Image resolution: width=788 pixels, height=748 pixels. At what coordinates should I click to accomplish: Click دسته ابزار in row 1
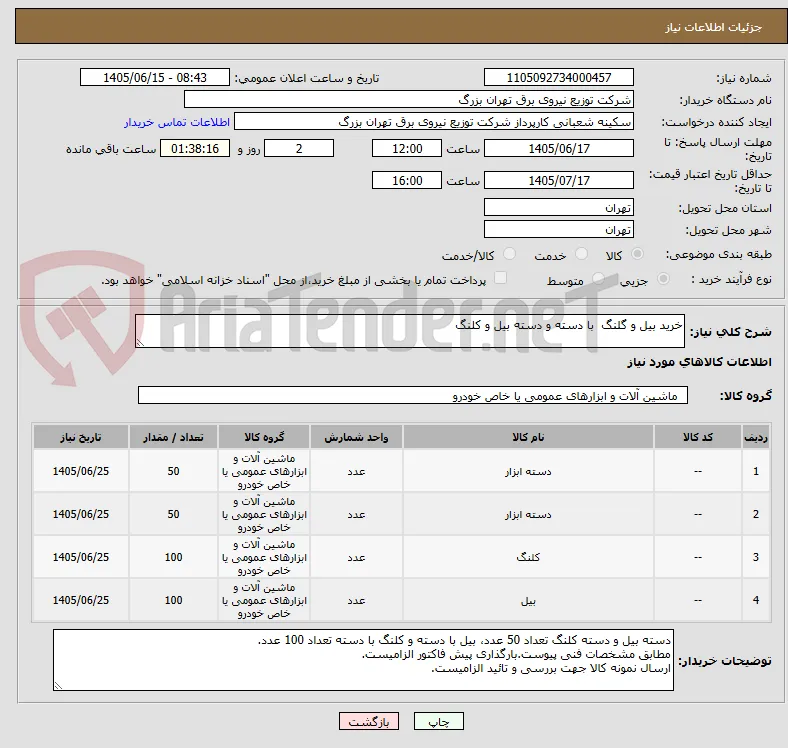point(528,472)
